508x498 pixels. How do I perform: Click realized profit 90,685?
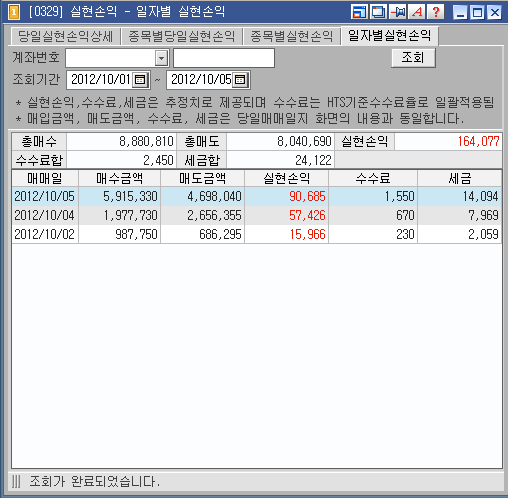click(307, 196)
